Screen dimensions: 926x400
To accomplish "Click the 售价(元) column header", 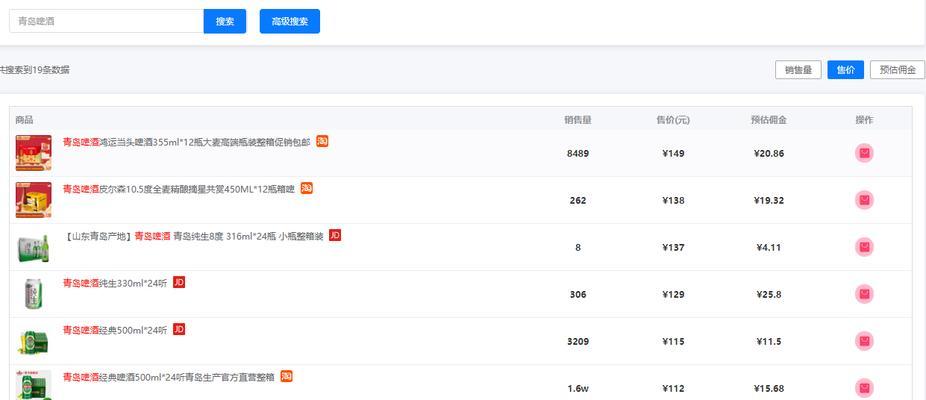I will point(673,120).
